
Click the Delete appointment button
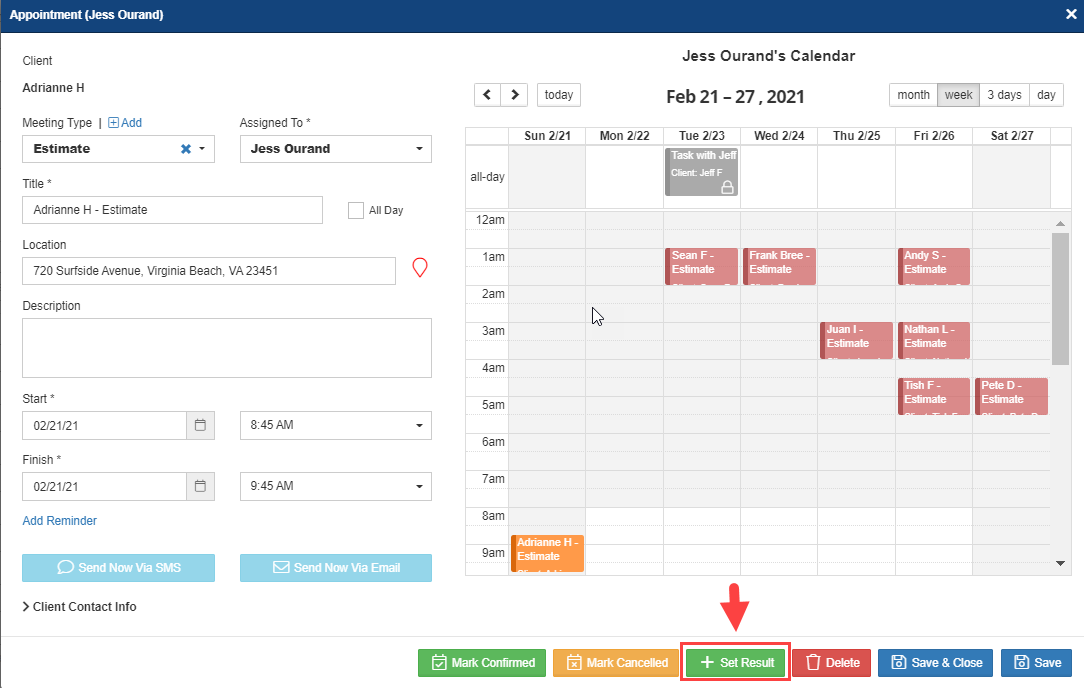click(x=832, y=662)
